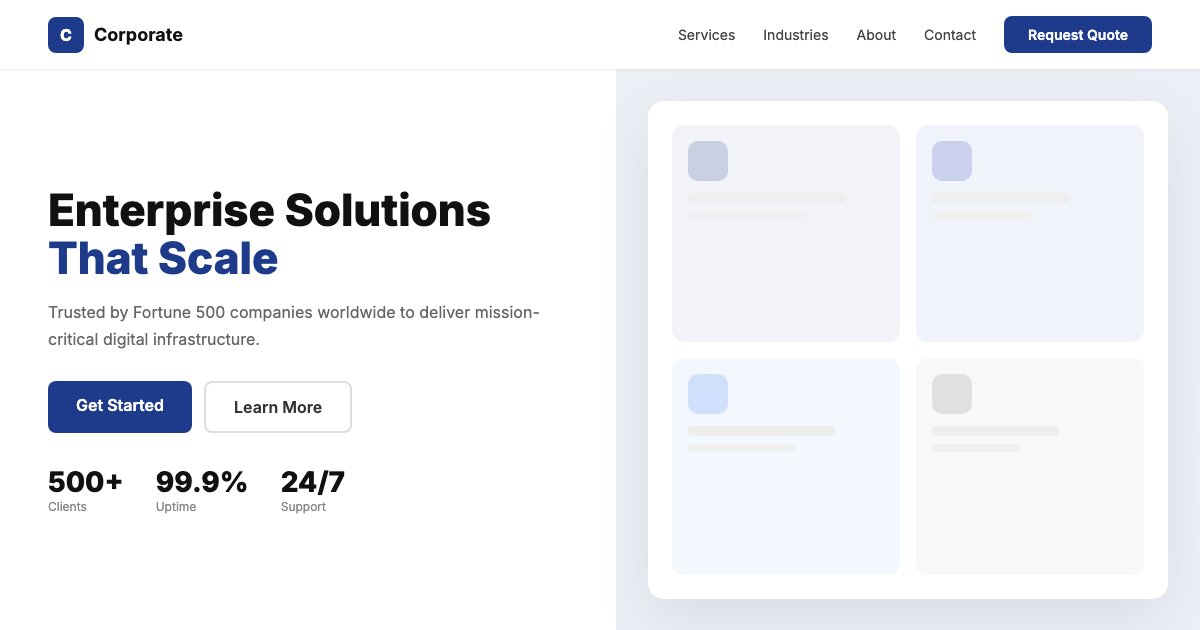Screen dimensions: 1200x630
Task: Select the bottom-right dashboard preview card
Action: (x=1029, y=500)
